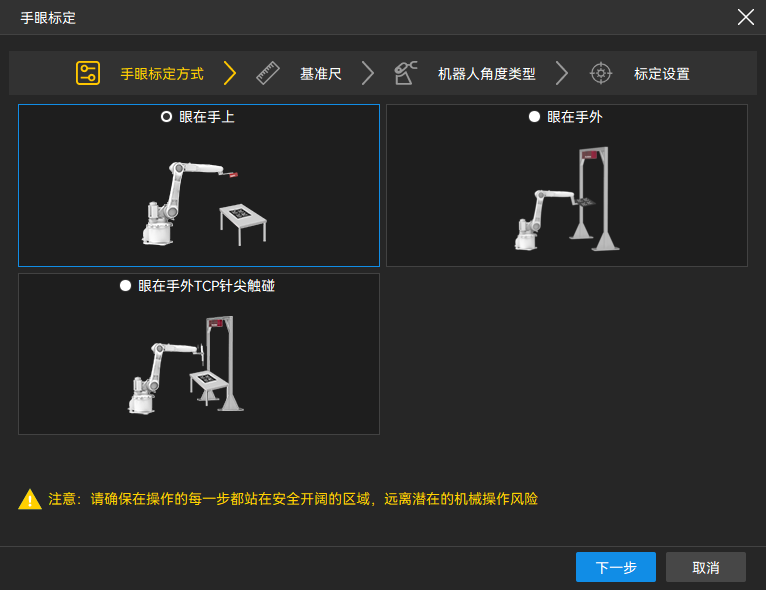Screen dimensions: 766x590
Task: Open the 标定设置 step tab
Action: pos(661,74)
